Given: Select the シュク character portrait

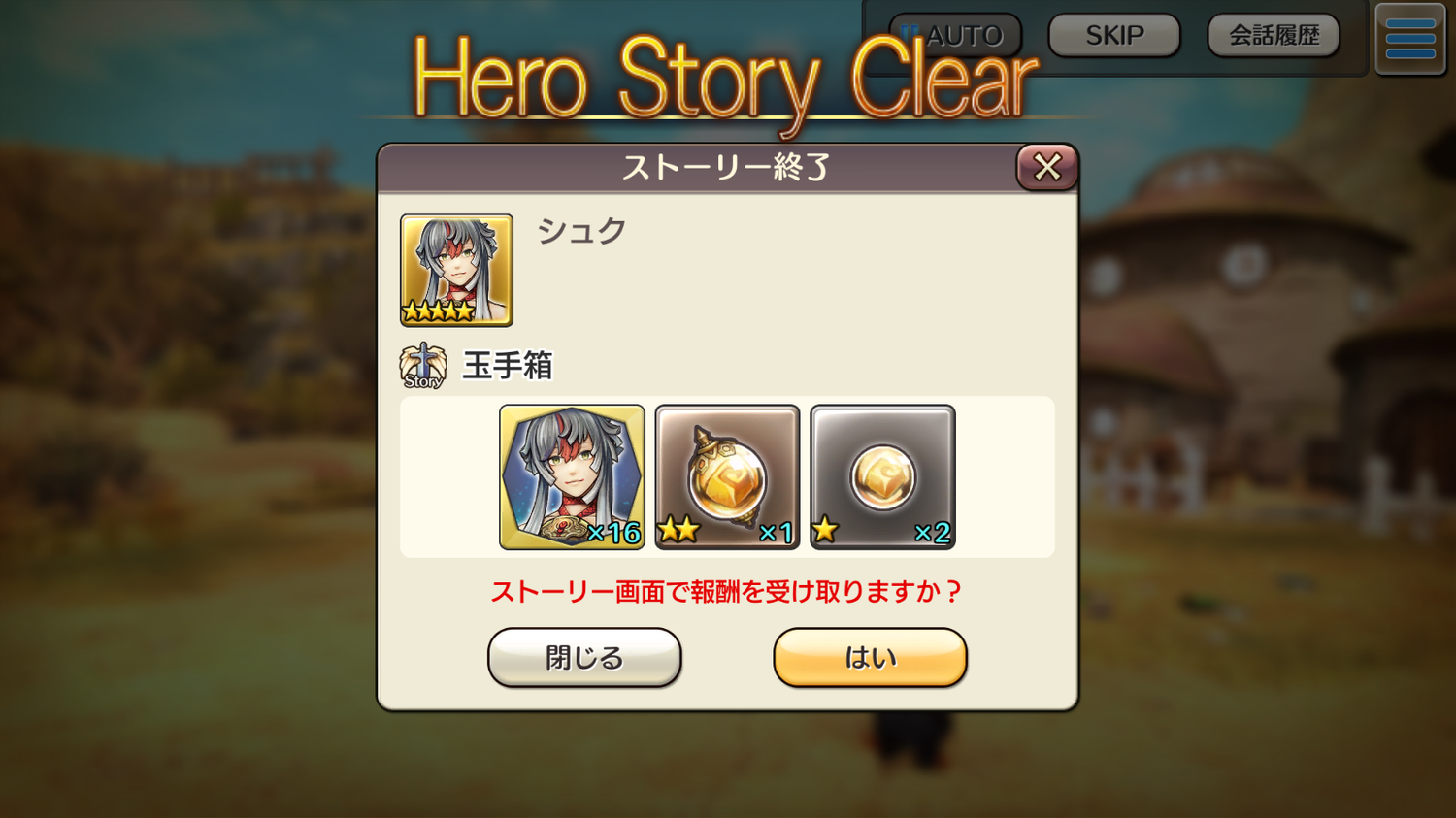Looking at the screenshot, I should click(456, 270).
